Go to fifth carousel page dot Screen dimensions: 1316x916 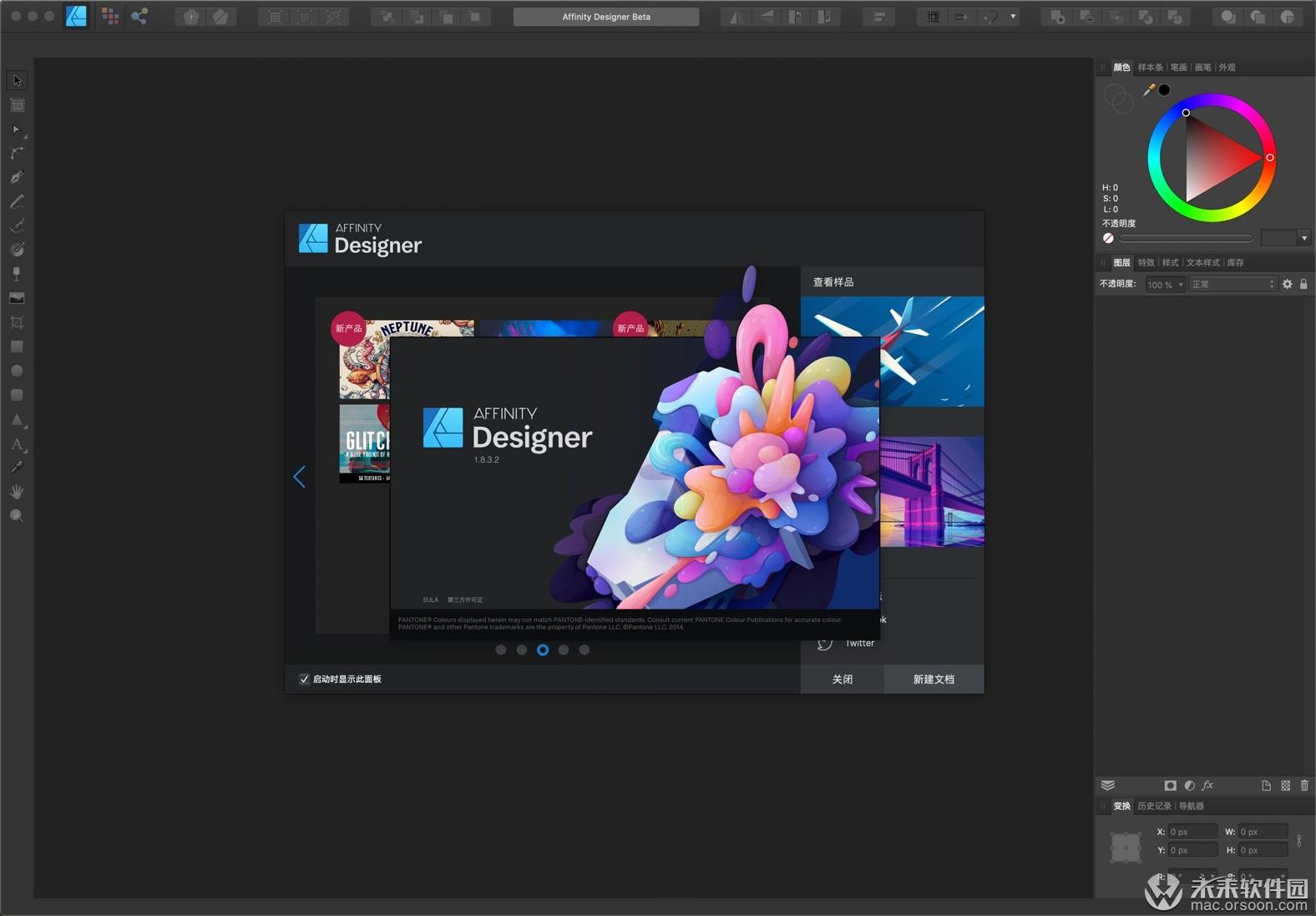point(585,650)
